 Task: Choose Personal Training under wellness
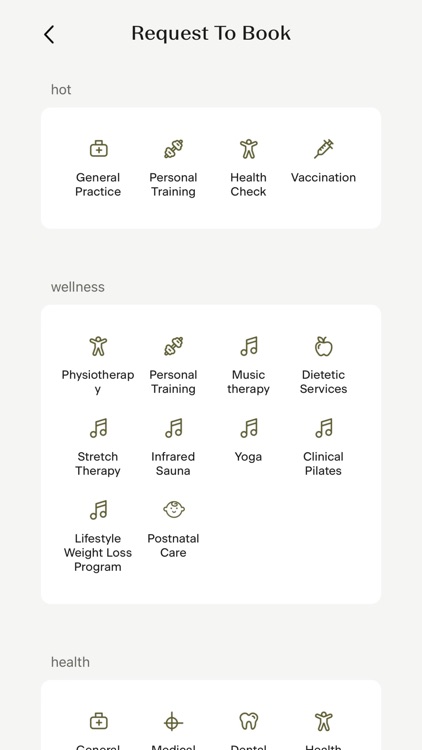(173, 365)
